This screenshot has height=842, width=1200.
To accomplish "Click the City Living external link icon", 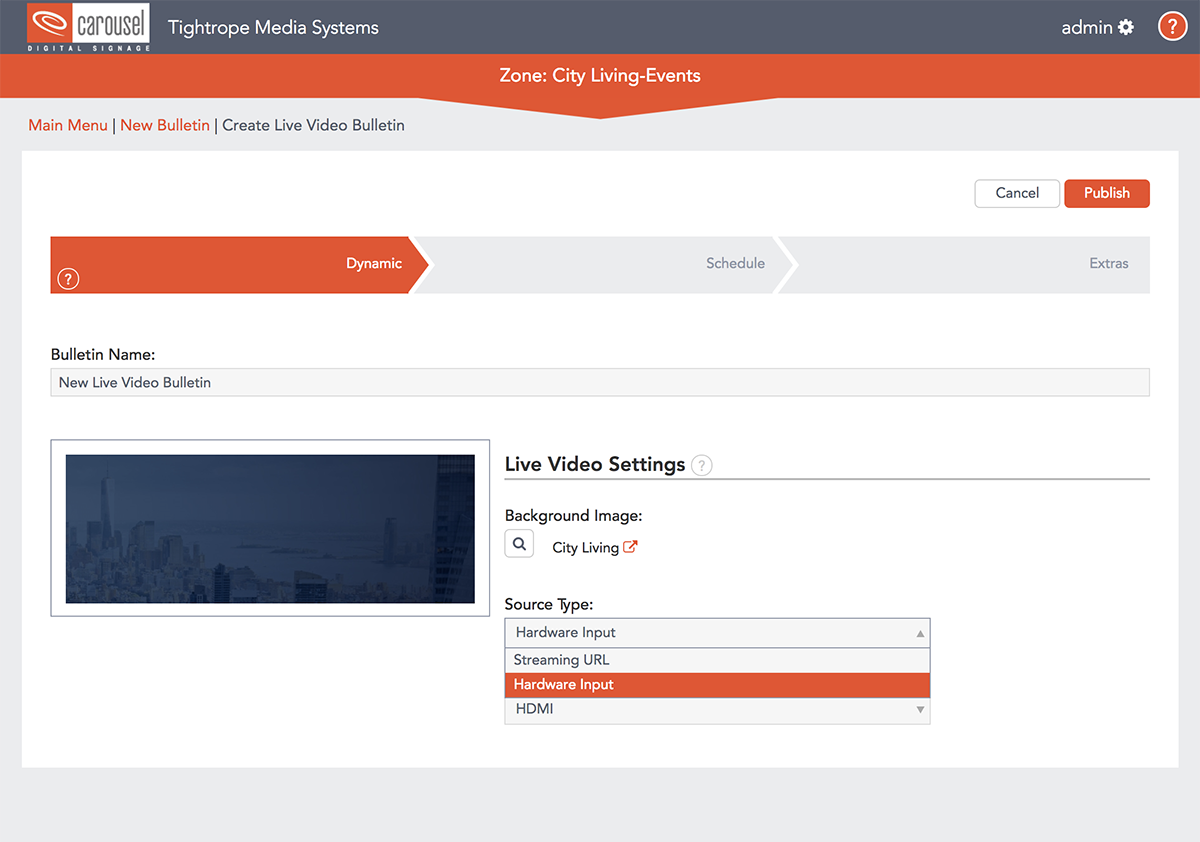I will click(631, 546).
